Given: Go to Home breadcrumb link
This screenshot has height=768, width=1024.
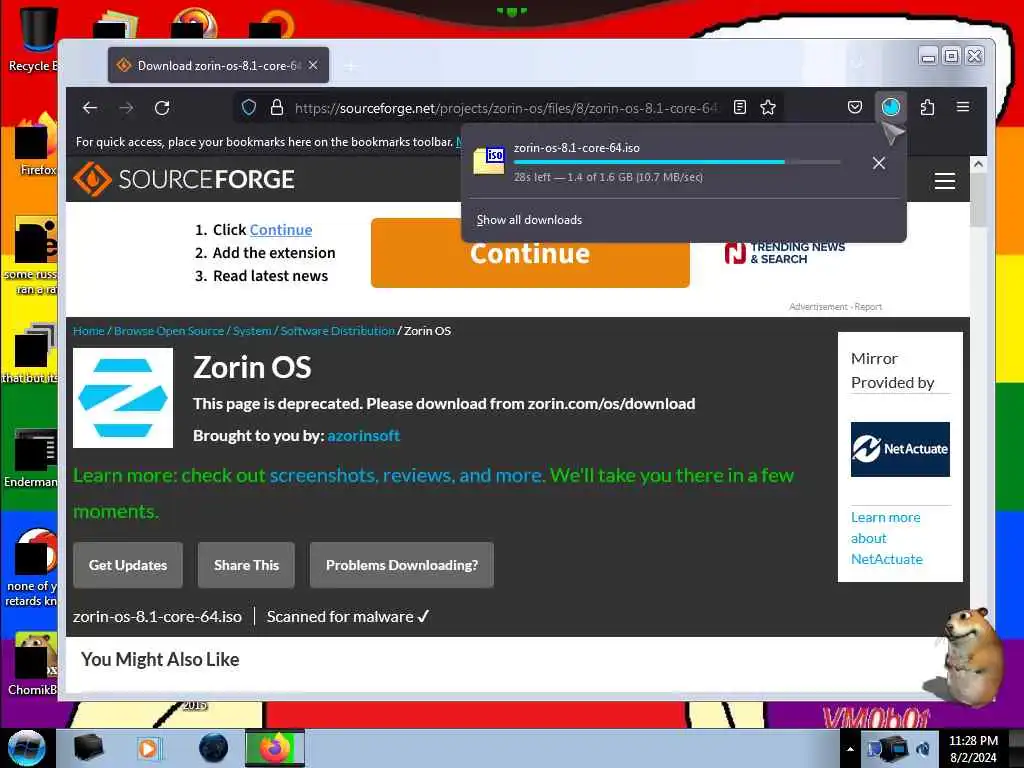Looking at the screenshot, I should 89,331.
